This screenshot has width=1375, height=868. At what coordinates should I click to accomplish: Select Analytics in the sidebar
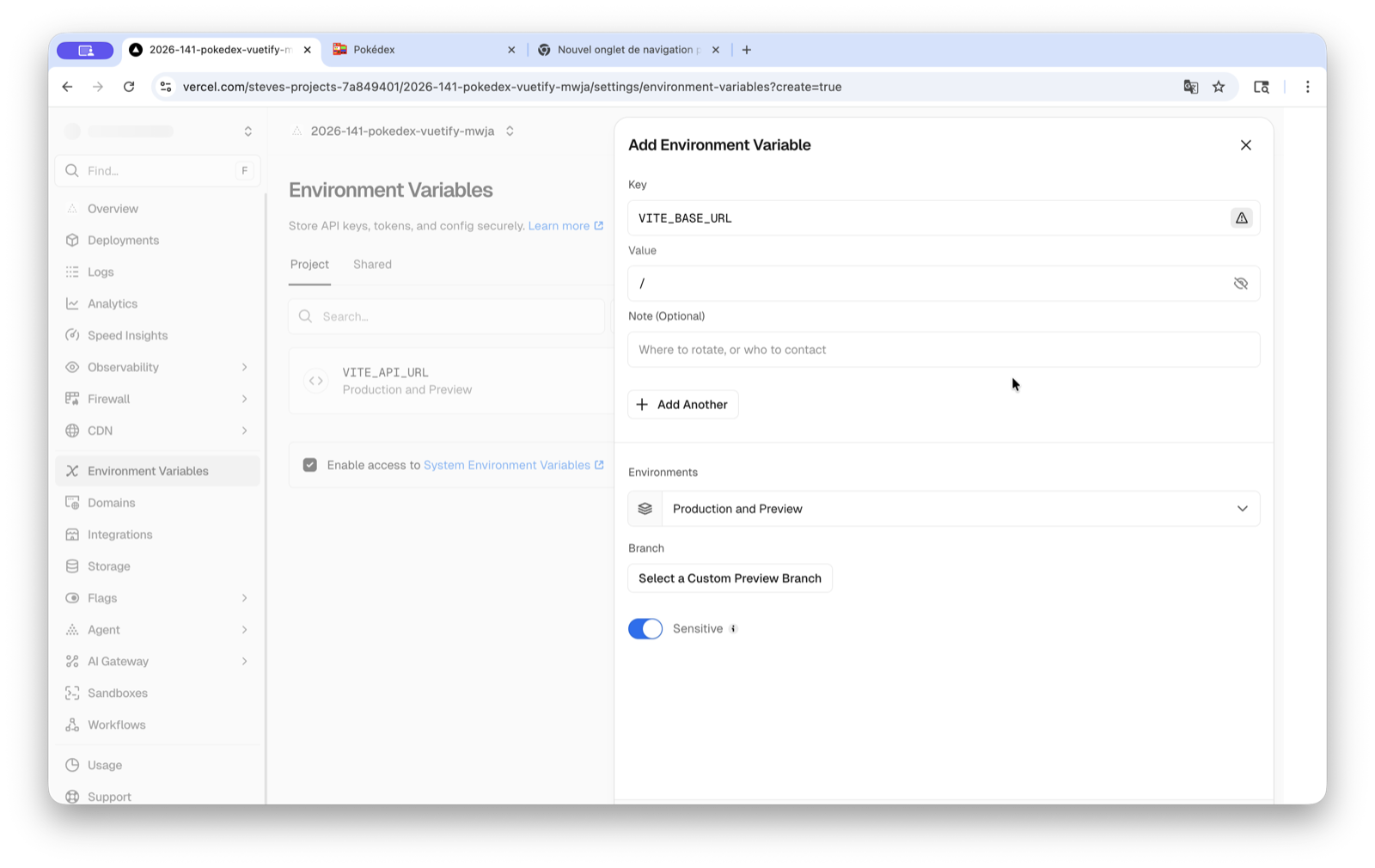click(112, 303)
